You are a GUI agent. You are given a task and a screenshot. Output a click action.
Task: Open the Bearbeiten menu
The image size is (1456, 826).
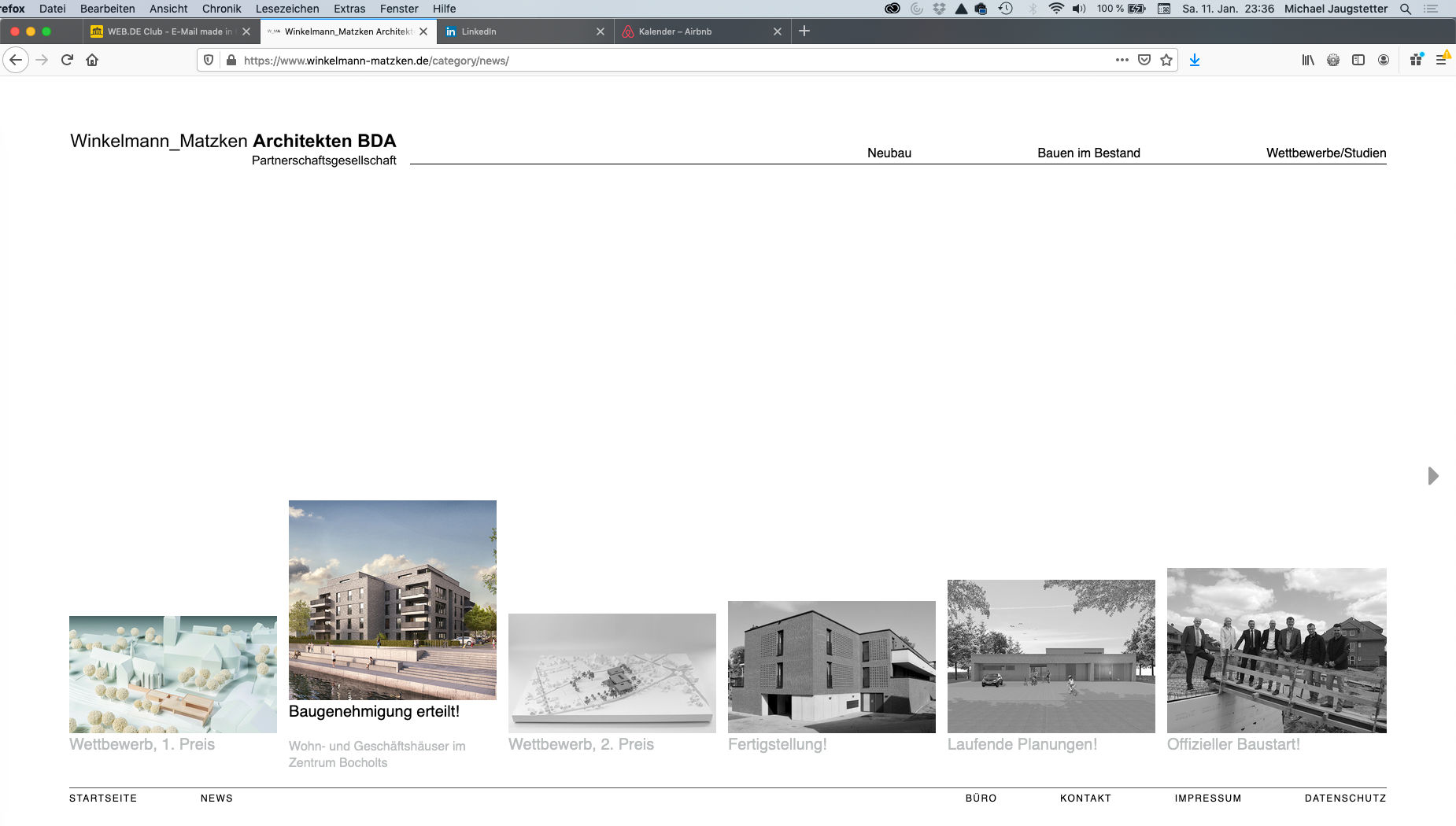[108, 9]
